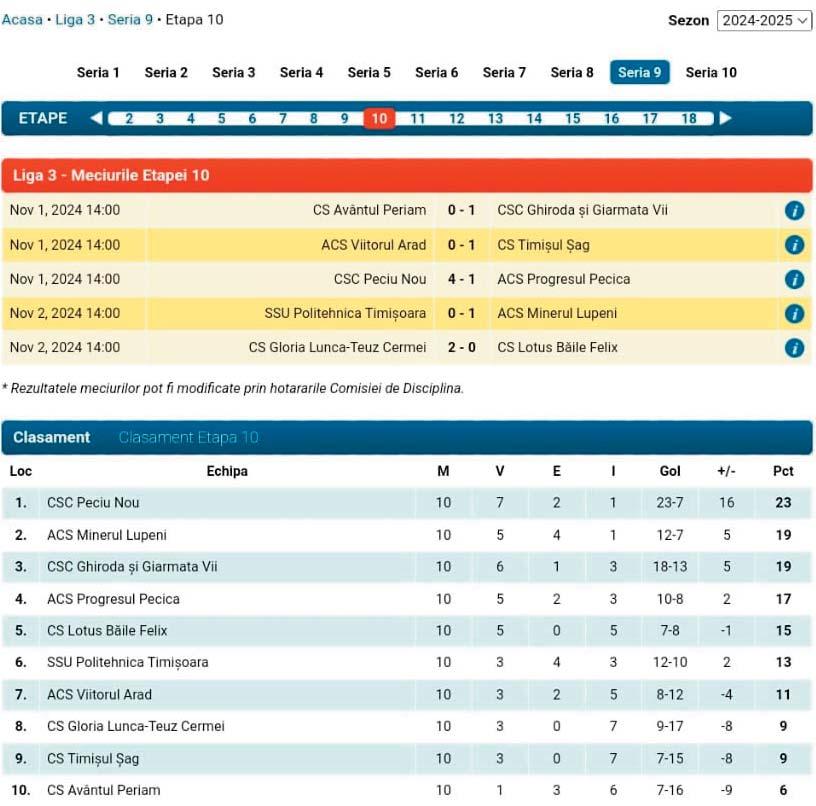
Task: Click ACS Viitorul Arad in standings
Action: click(x=99, y=695)
